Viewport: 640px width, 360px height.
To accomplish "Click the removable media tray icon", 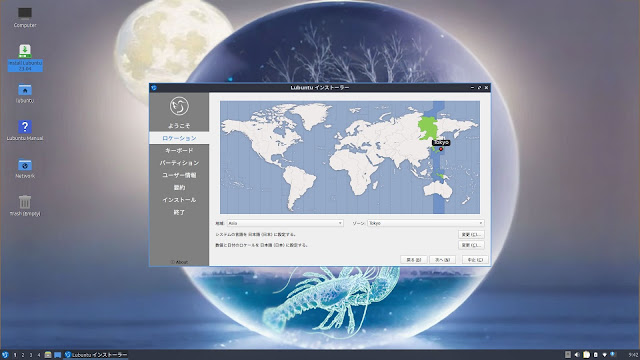I will pos(596,355).
